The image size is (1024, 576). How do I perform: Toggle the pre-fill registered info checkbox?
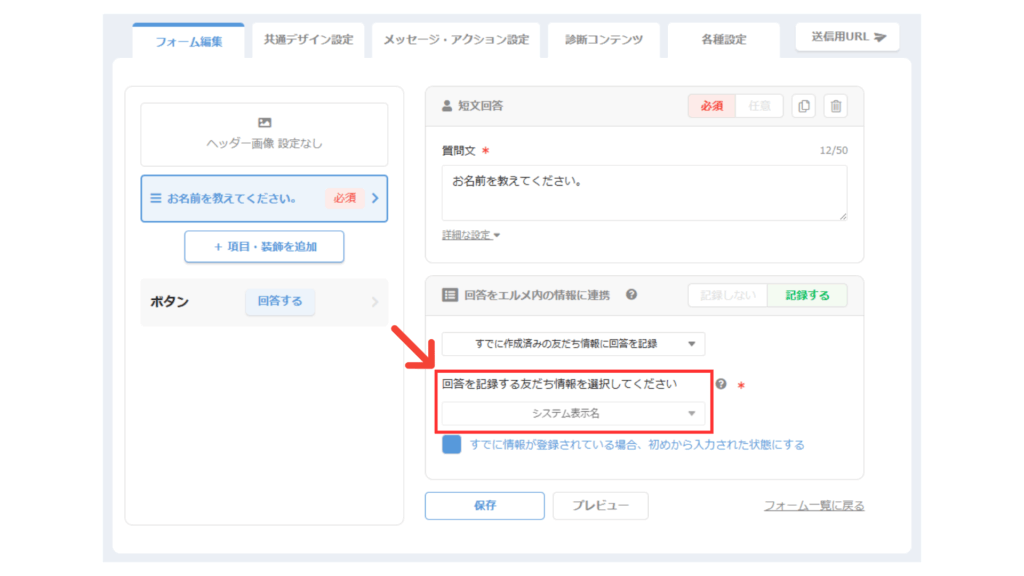[452, 444]
